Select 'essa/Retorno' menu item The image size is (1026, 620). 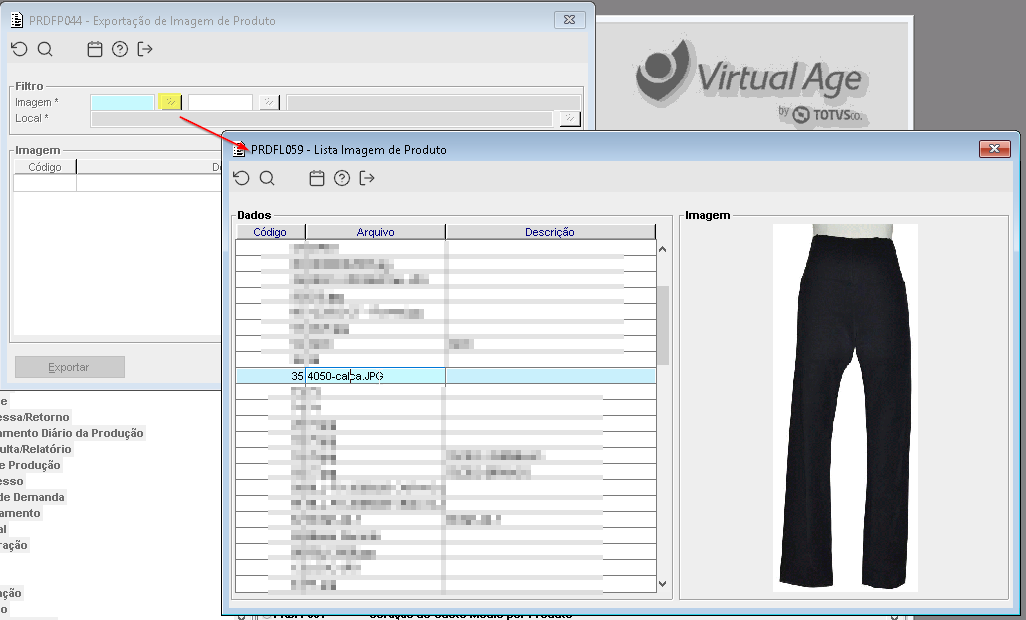[35, 417]
